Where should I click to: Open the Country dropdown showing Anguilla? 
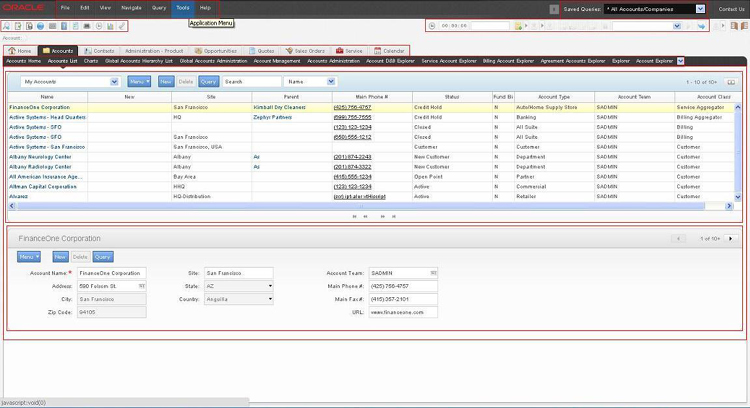click(x=270, y=299)
